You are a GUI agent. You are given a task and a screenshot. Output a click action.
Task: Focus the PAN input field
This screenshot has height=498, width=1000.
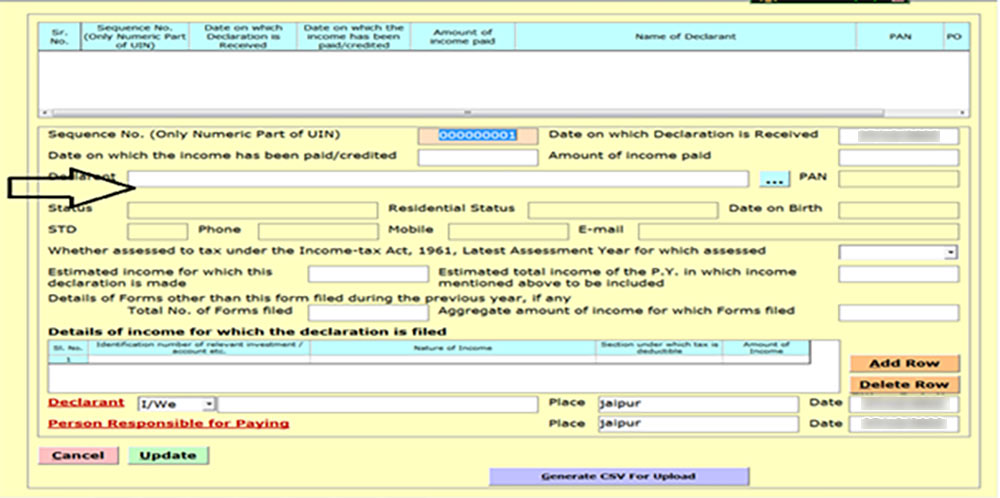898,180
